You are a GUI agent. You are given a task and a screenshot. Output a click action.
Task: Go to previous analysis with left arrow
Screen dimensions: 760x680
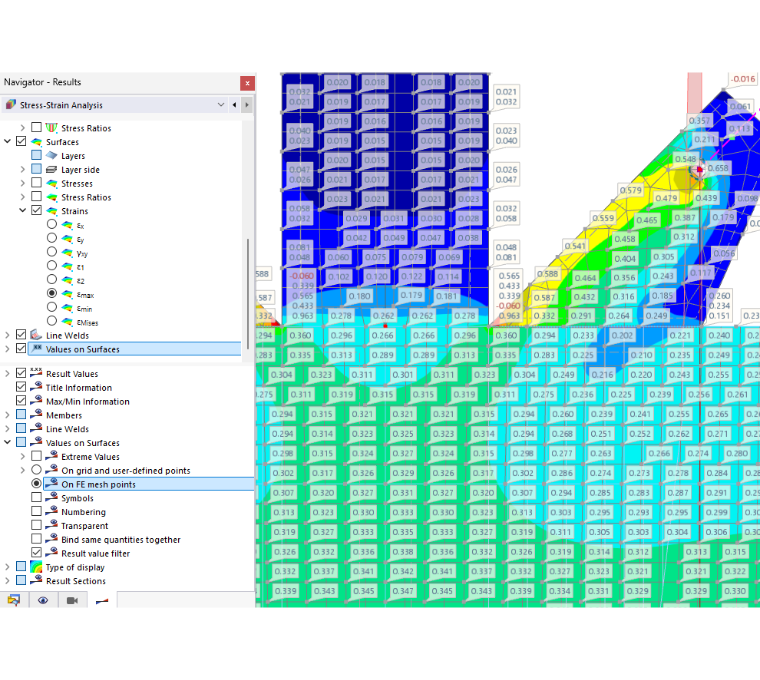[x=235, y=105]
